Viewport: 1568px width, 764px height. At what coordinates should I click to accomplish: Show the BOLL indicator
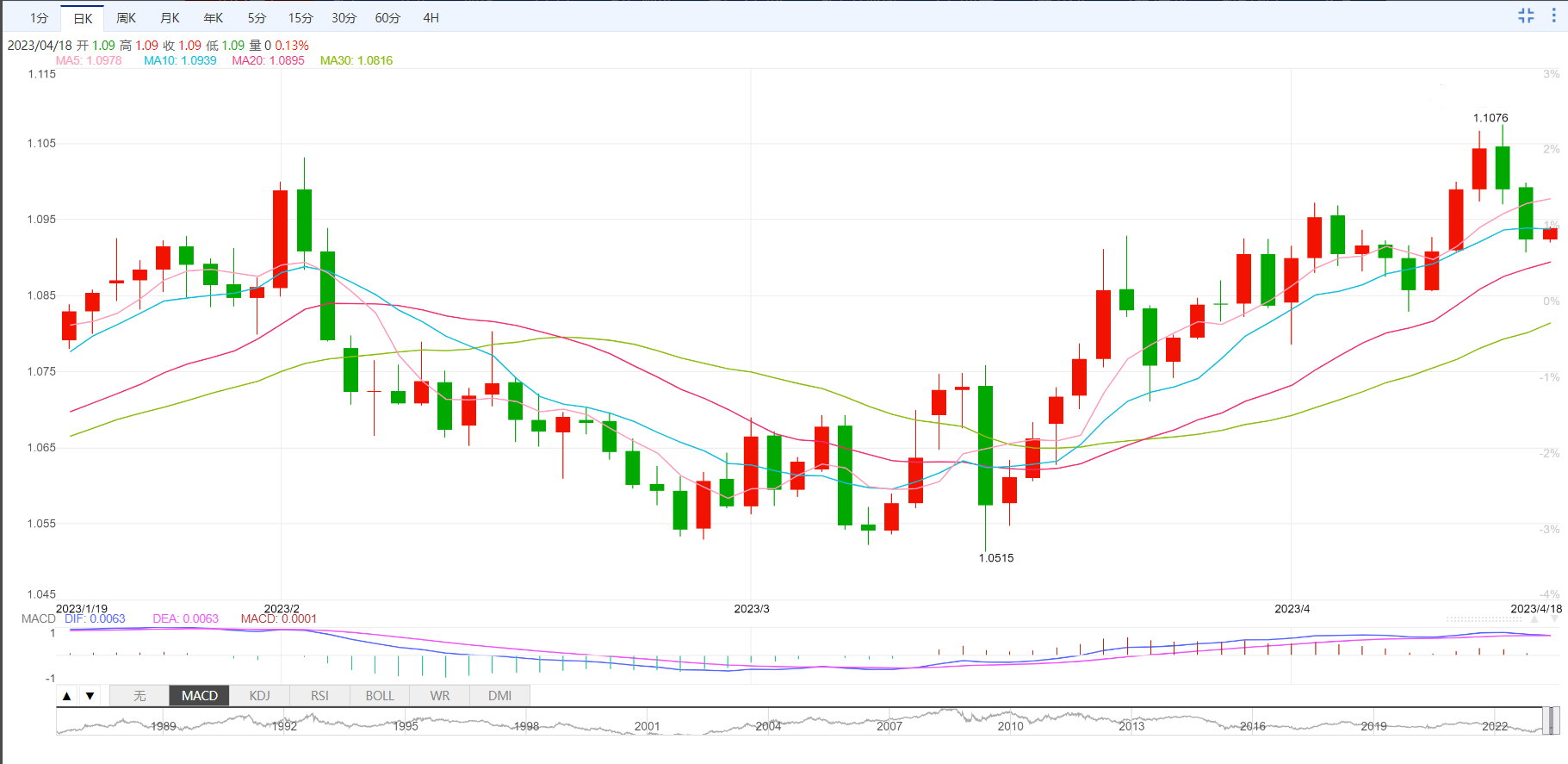(x=380, y=696)
